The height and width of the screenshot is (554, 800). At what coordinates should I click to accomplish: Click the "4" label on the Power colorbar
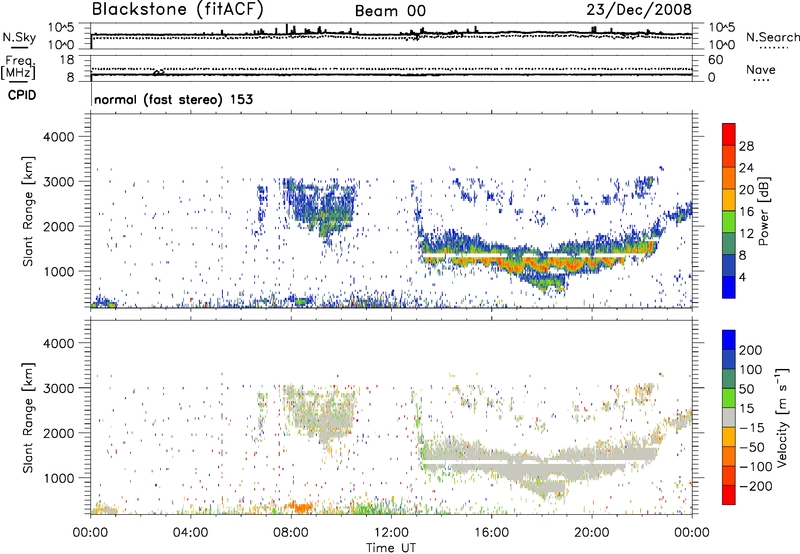(x=742, y=277)
